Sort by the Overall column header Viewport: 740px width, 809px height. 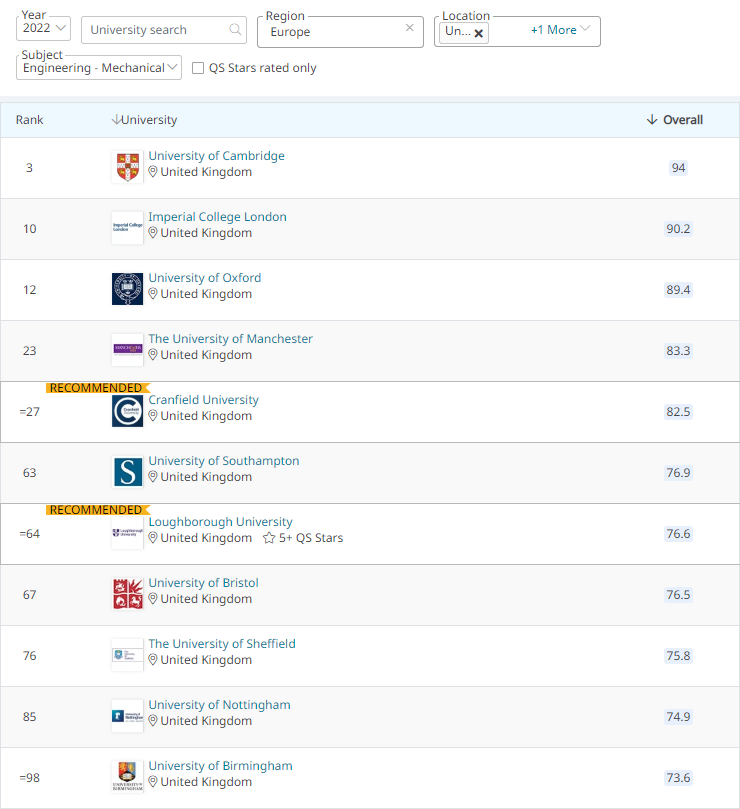tap(675, 120)
